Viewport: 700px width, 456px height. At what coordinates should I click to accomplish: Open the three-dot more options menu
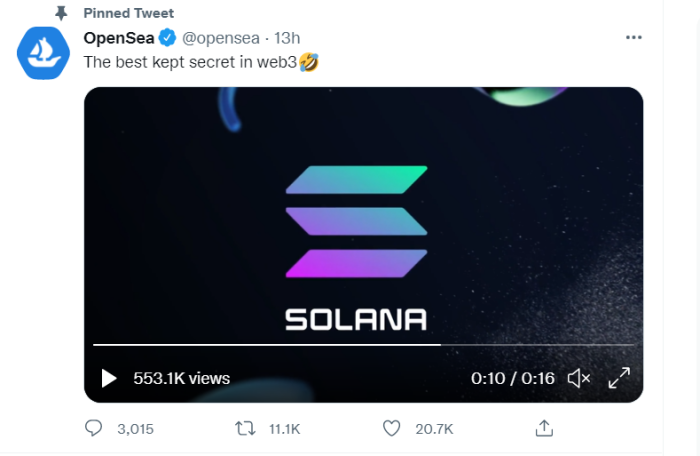[x=633, y=38]
